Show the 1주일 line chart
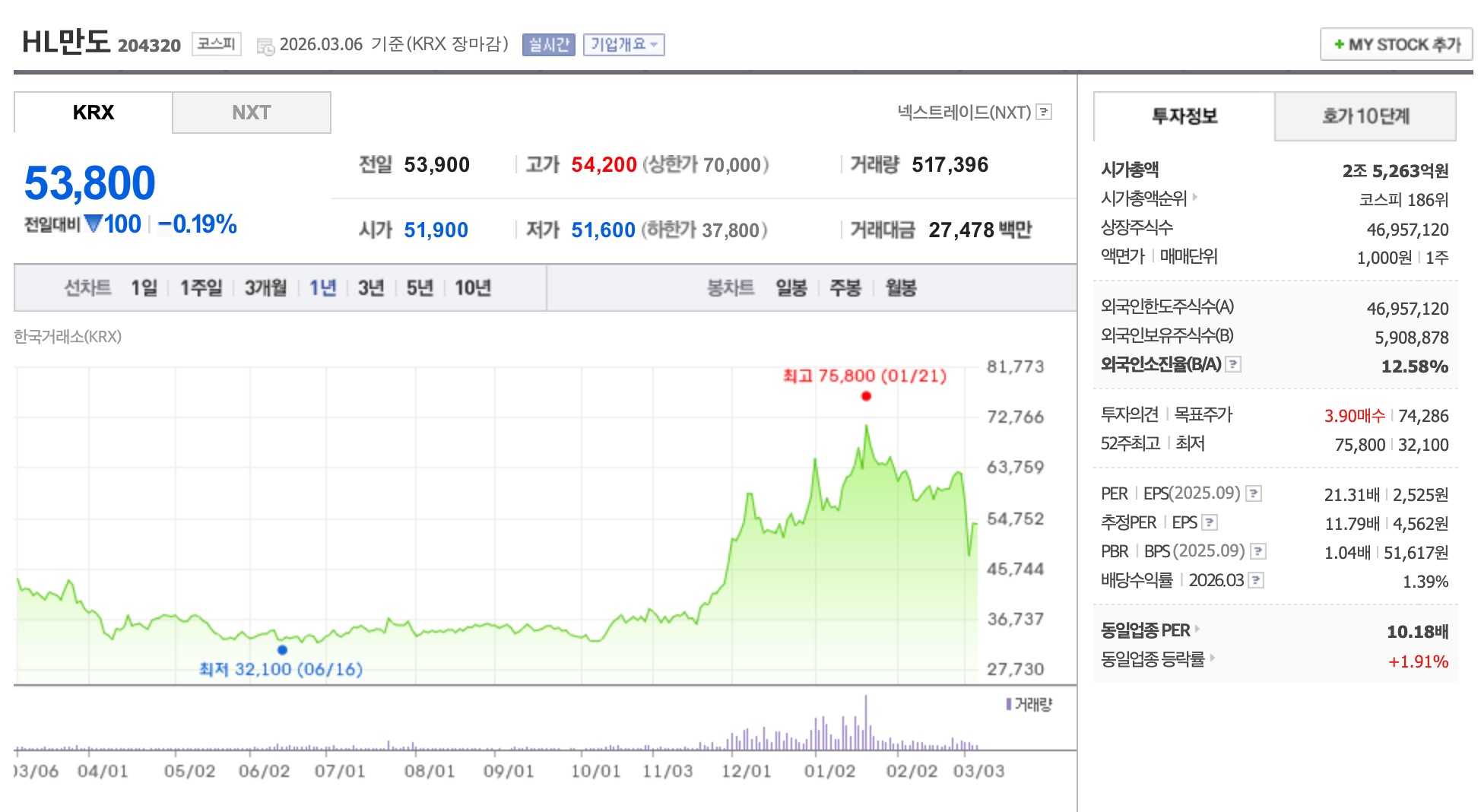Image resolution: width=1481 pixels, height=812 pixels. [x=201, y=287]
